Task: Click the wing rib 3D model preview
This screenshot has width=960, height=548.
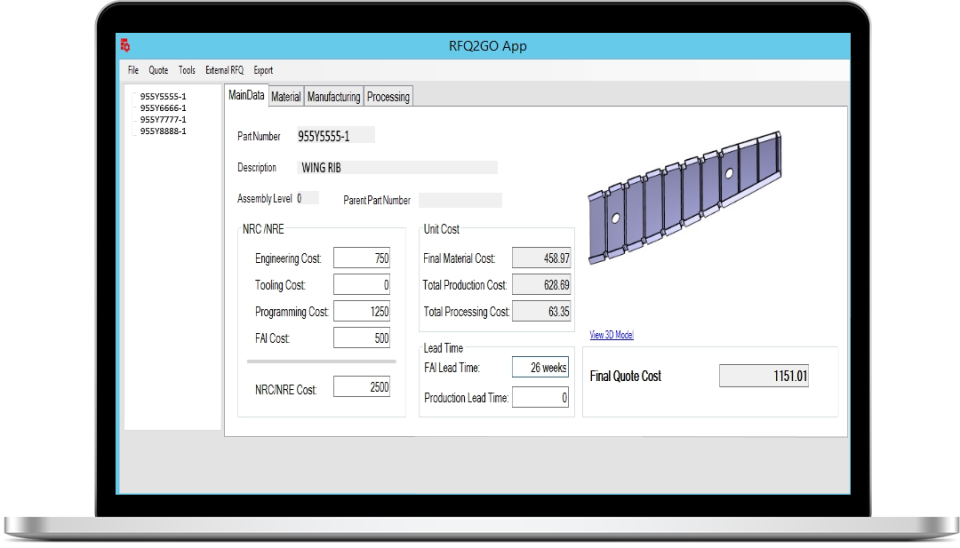Action: (x=684, y=198)
